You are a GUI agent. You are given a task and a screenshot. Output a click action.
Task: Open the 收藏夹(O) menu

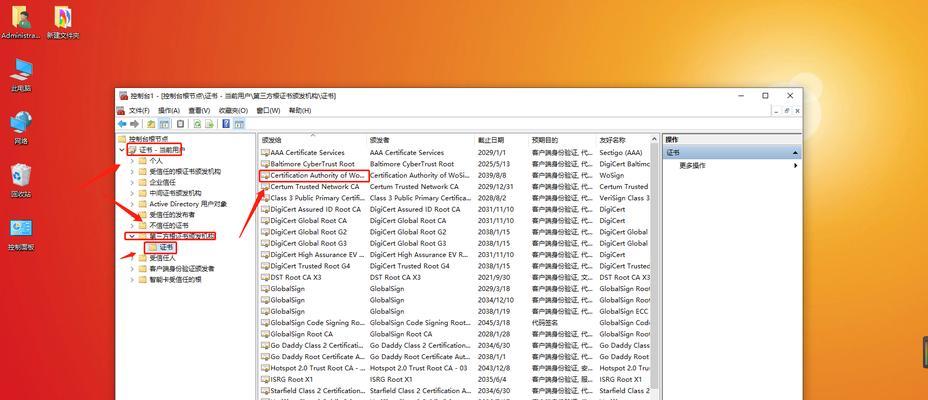pyautogui.click(x=233, y=111)
